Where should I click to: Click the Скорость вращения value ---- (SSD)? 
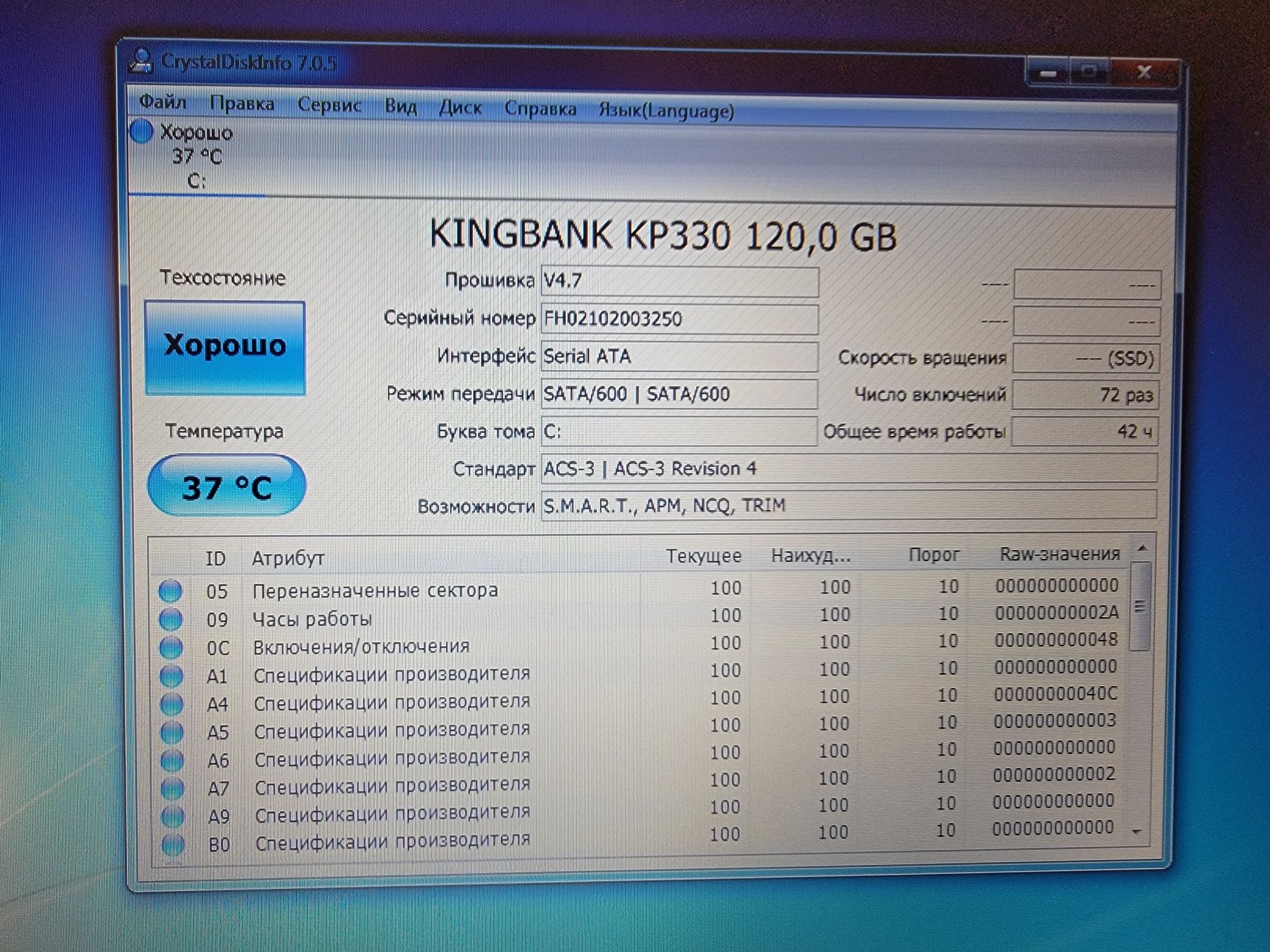[1086, 359]
